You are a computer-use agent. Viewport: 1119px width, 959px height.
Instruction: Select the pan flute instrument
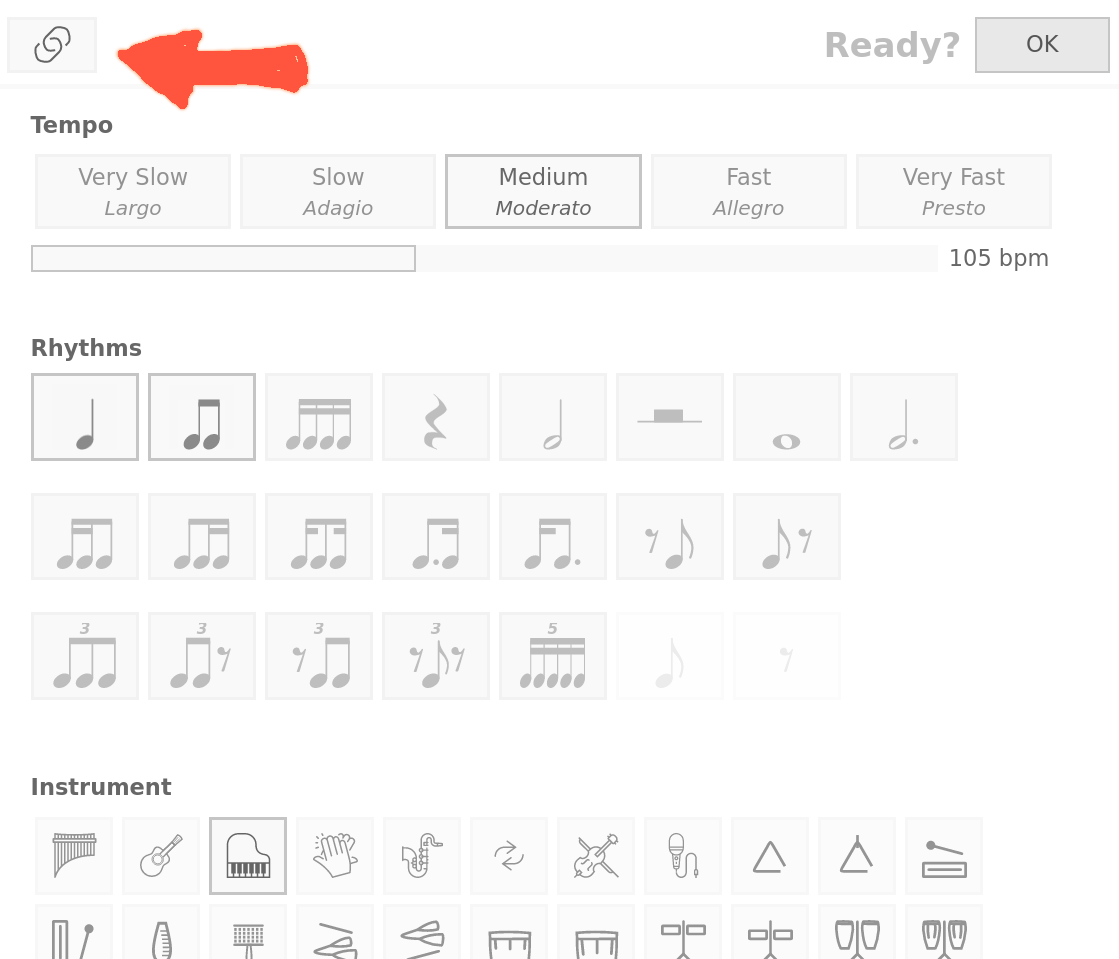[x=74, y=856]
